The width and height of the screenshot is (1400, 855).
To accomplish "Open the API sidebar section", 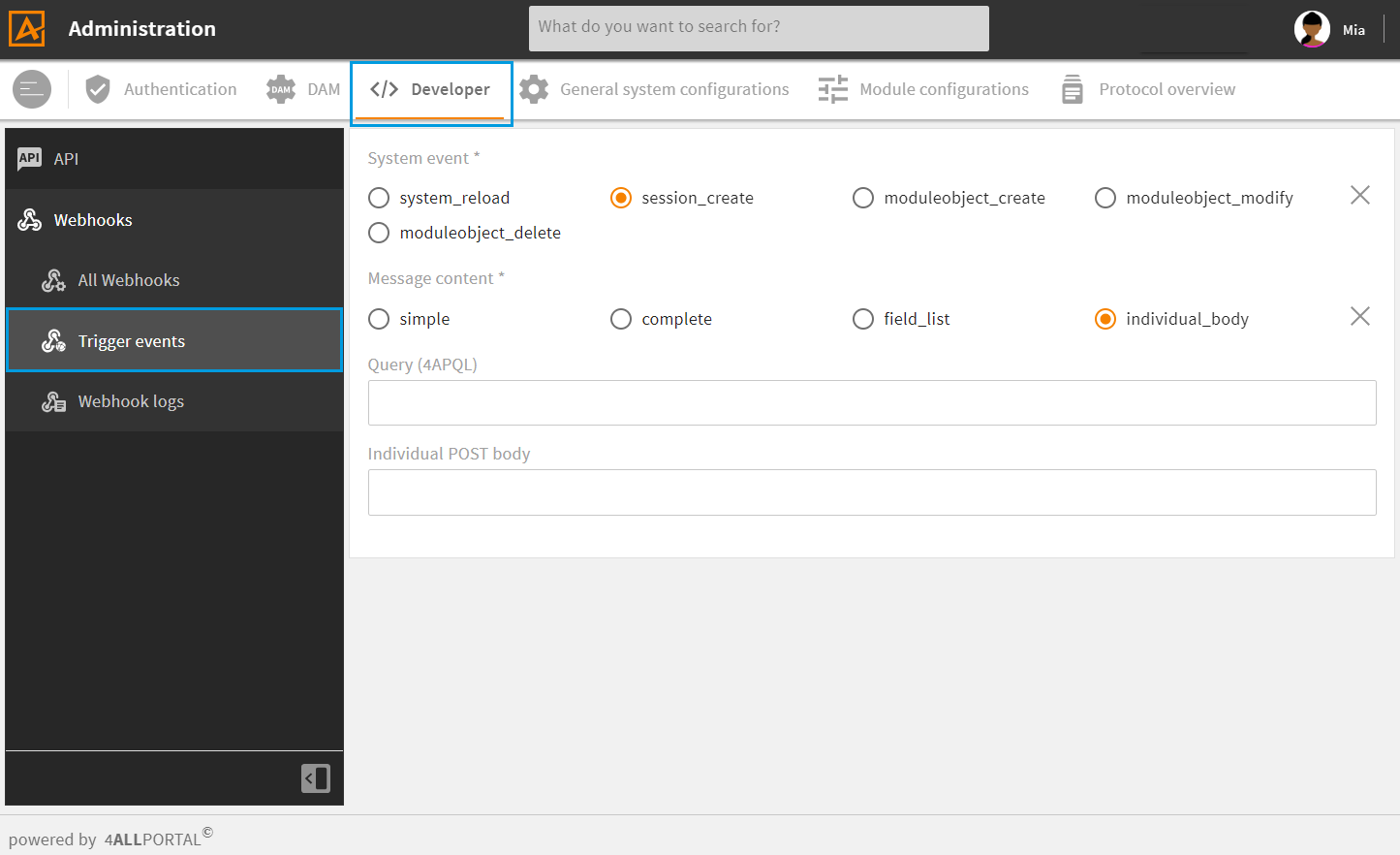I will [174, 159].
